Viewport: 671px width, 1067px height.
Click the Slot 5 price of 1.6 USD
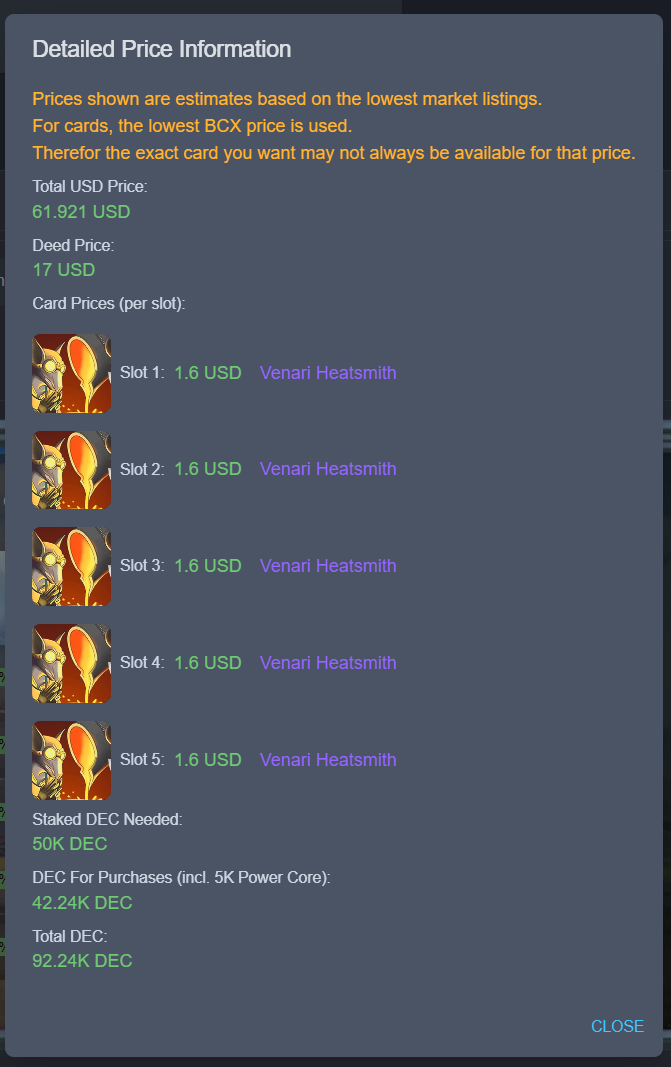[208, 759]
